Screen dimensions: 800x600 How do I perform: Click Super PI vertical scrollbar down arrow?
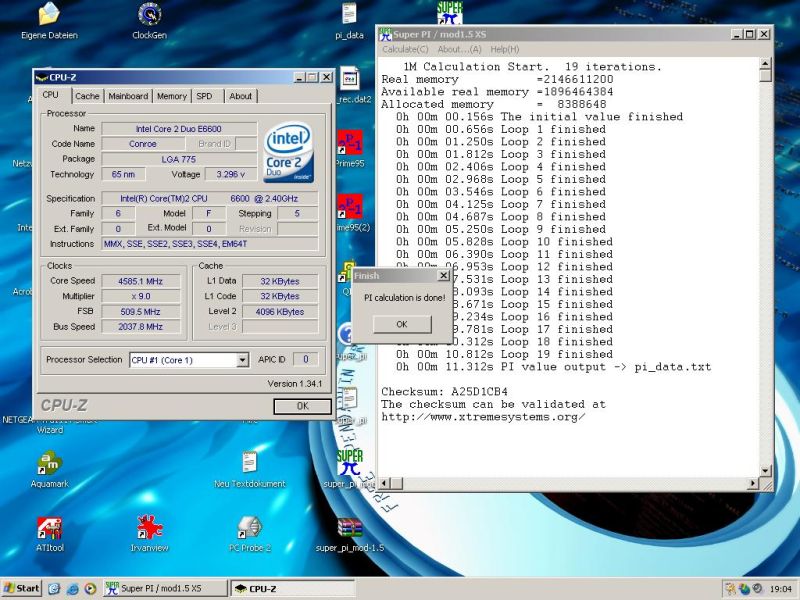[x=765, y=470]
